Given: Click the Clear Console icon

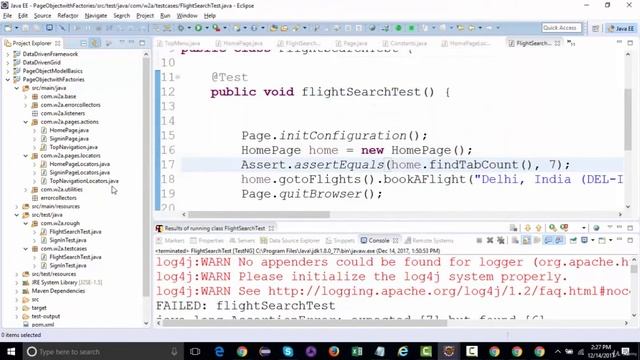Looking at the screenshot, I should (515, 240).
